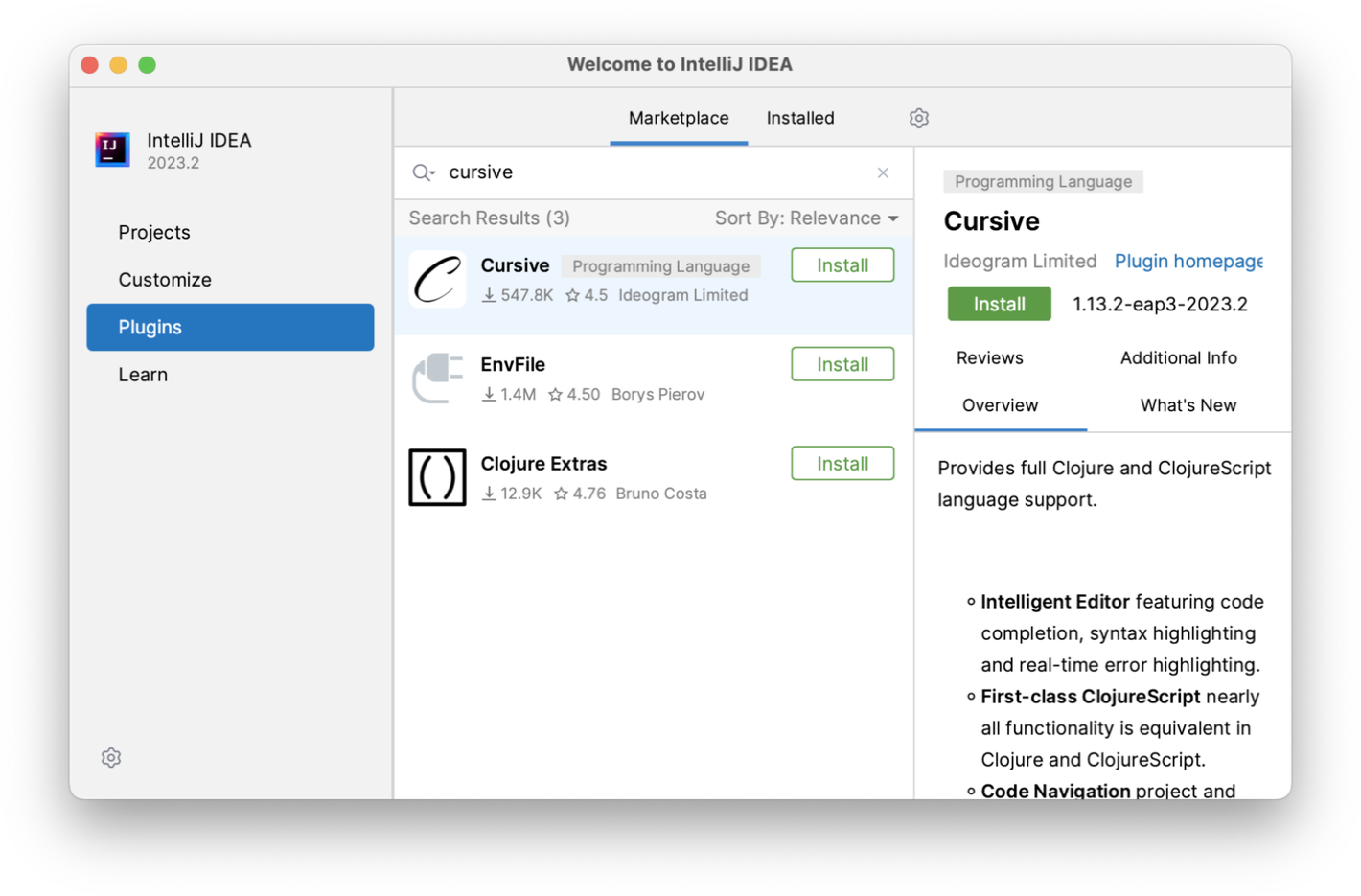Click Cursive download count 547.8K

(x=518, y=295)
